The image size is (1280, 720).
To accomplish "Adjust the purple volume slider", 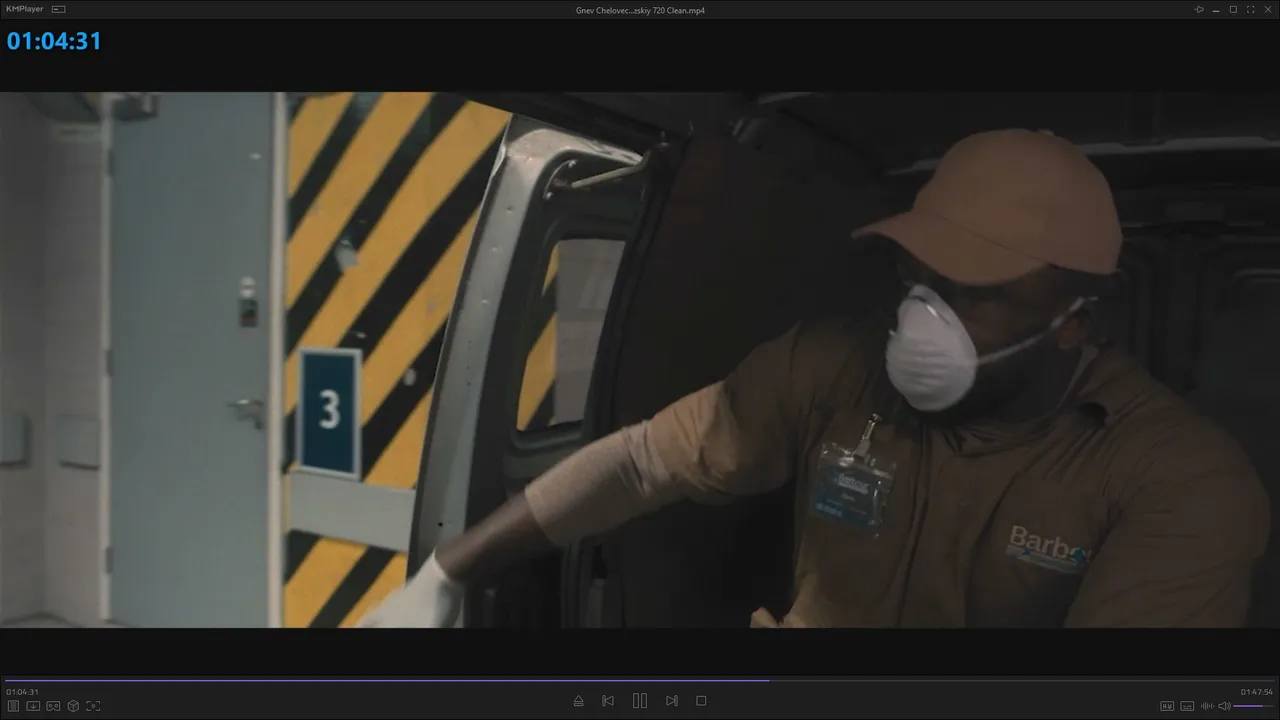I will click(1254, 706).
